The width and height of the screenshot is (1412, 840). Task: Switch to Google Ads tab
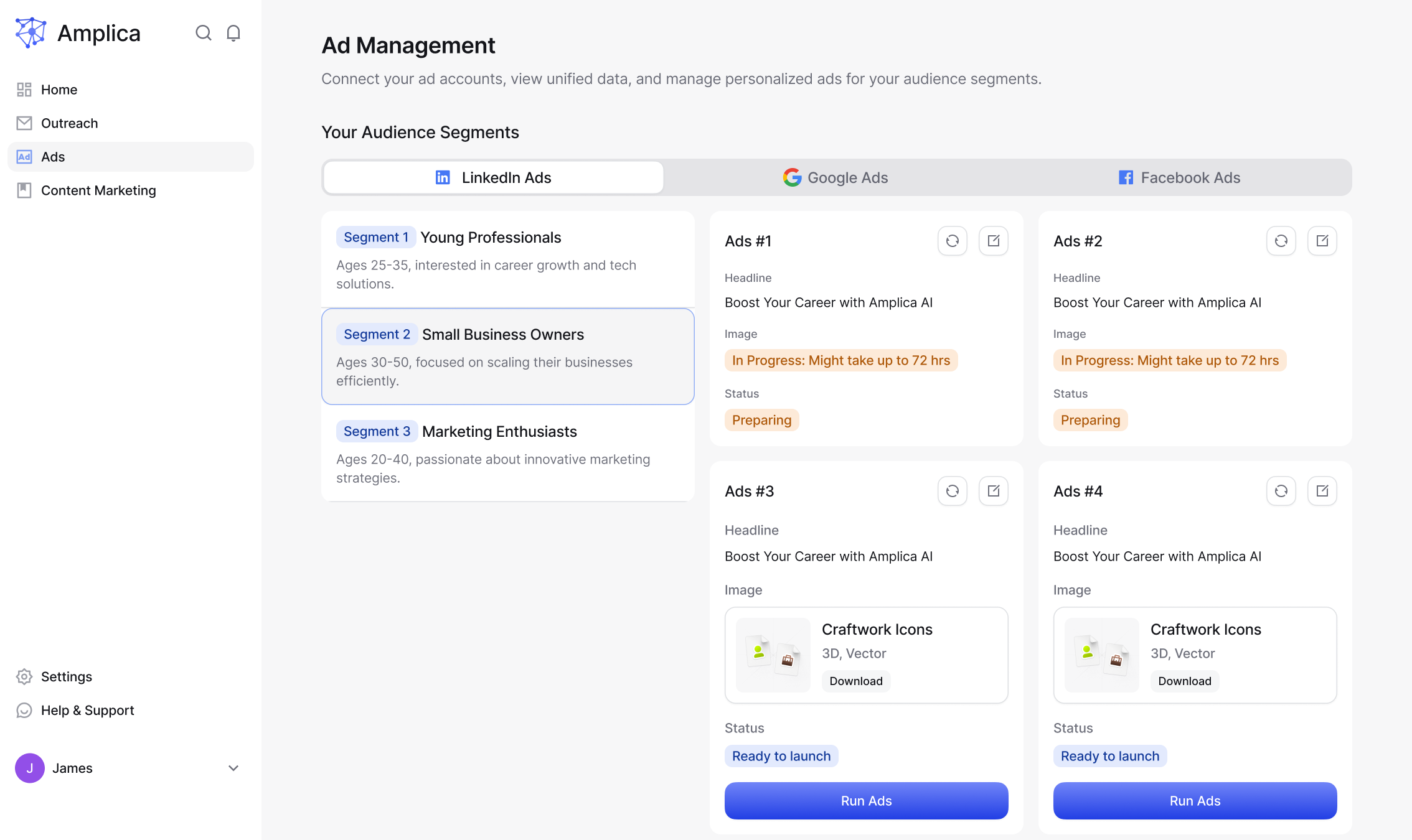coord(835,177)
